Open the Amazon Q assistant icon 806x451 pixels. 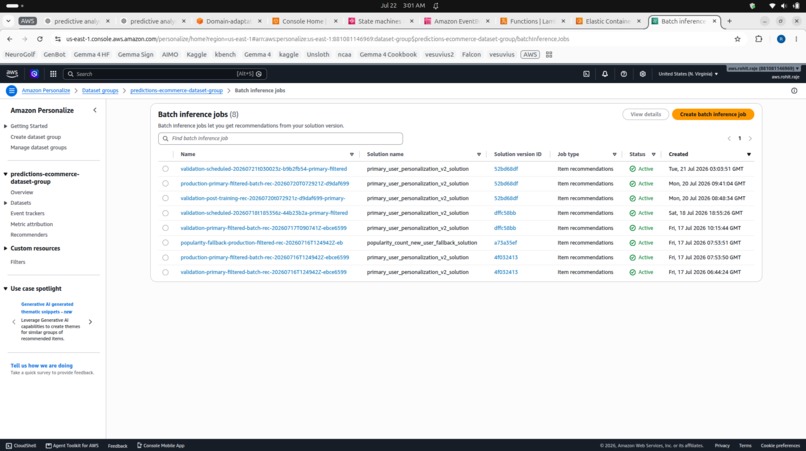34,74
